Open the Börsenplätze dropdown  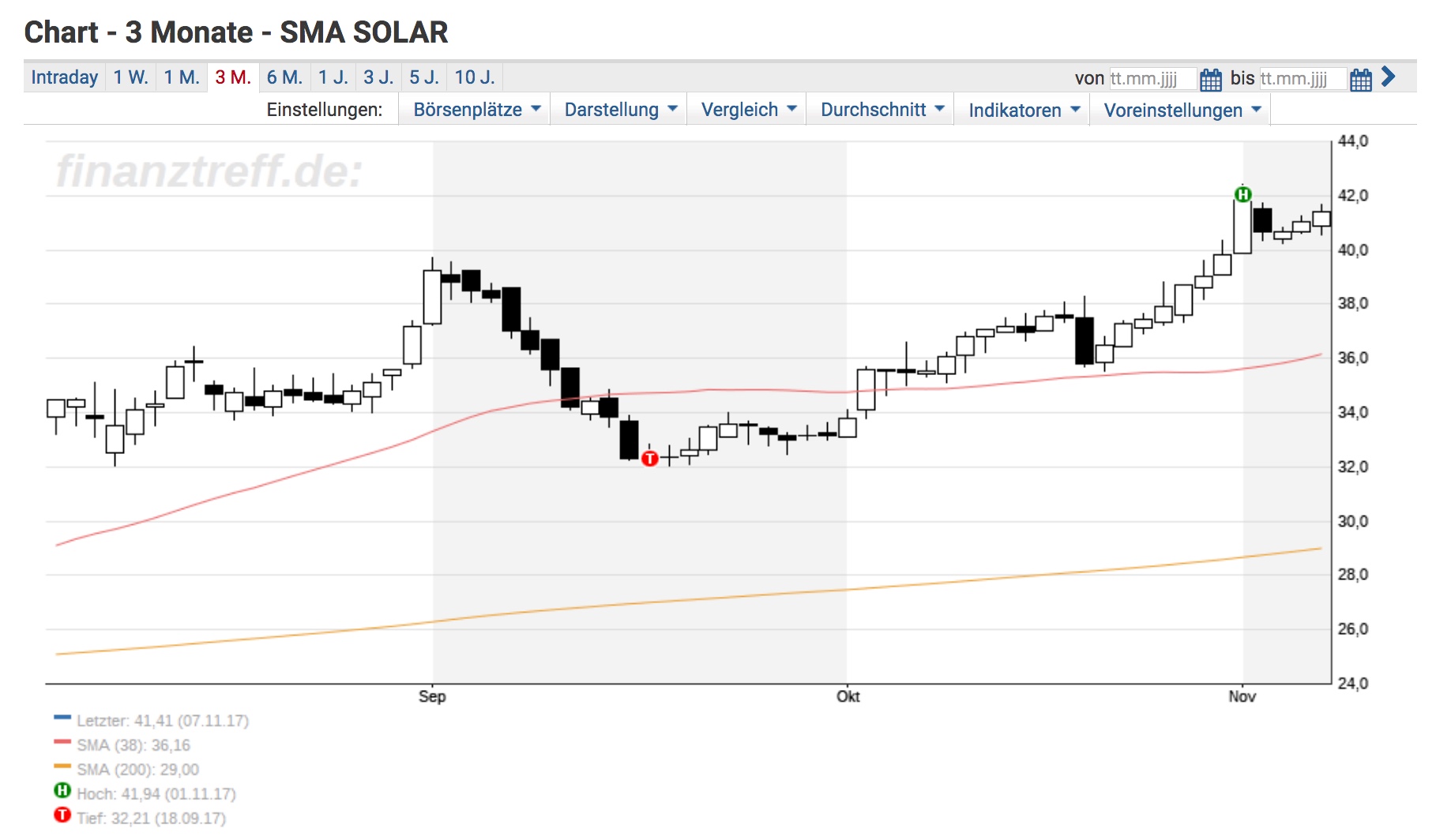click(x=473, y=110)
